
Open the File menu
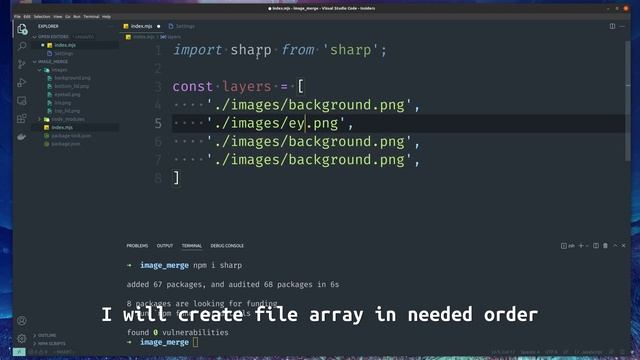pyautogui.click(x=17, y=17)
